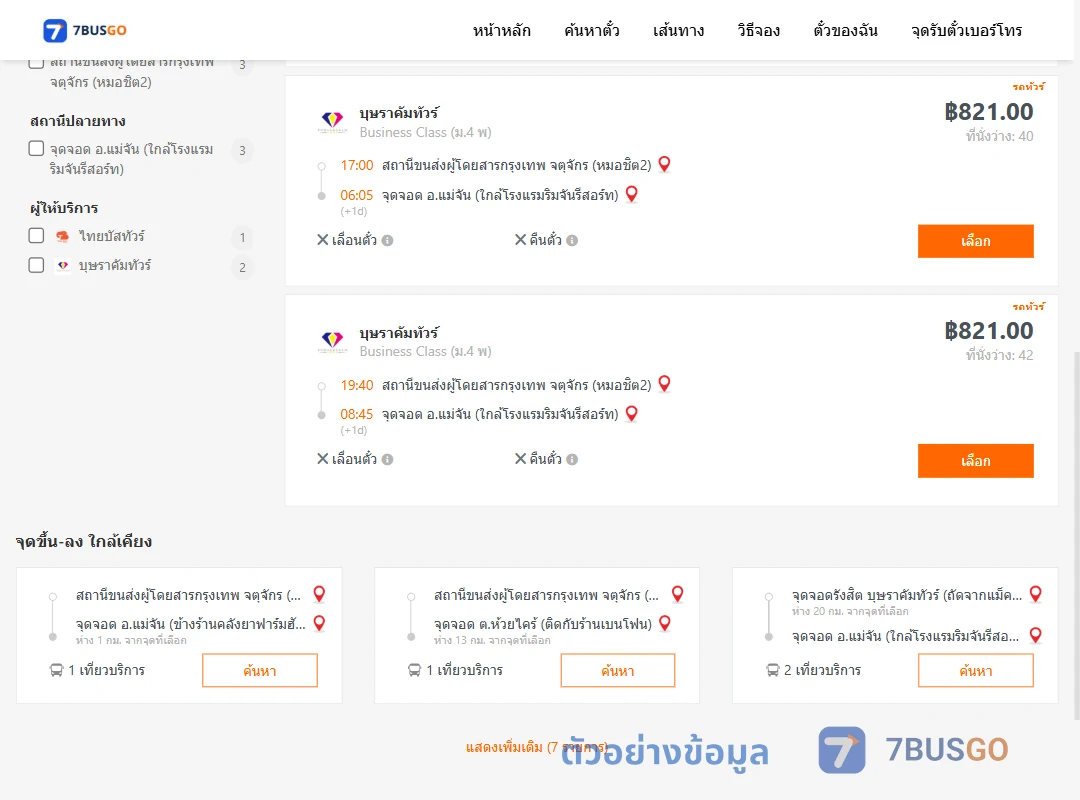Viewport: 1080px width, 800px height.
Task: Click ค้นหา for ข้างร้านคลังยาฟาร์มฮั nearby route
Action: (260, 670)
